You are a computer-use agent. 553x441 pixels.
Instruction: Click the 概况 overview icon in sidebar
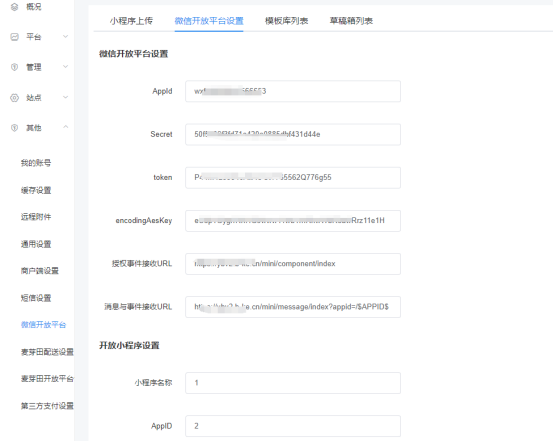tap(14, 7)
